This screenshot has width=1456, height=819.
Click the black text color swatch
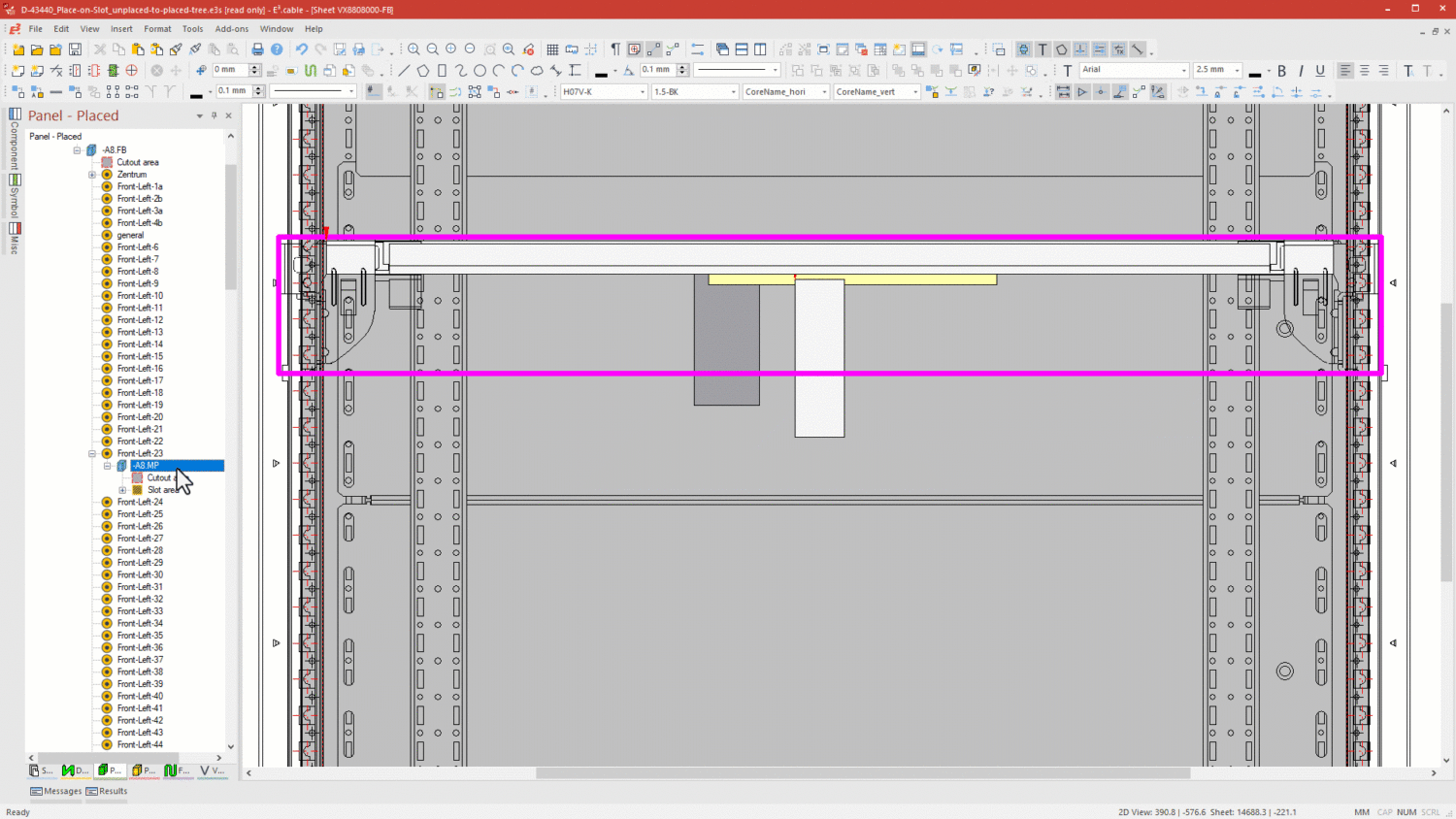tap(1255, 72)
